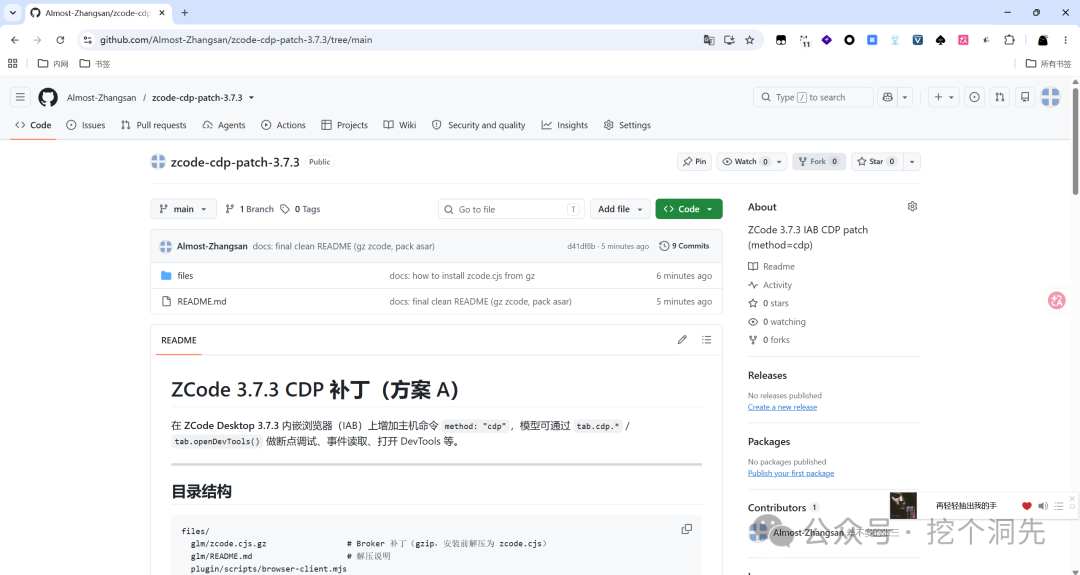Mute the music player volume
Image resolution: width=1080 pixels, height=575 pixels.
click(1043, 505)
